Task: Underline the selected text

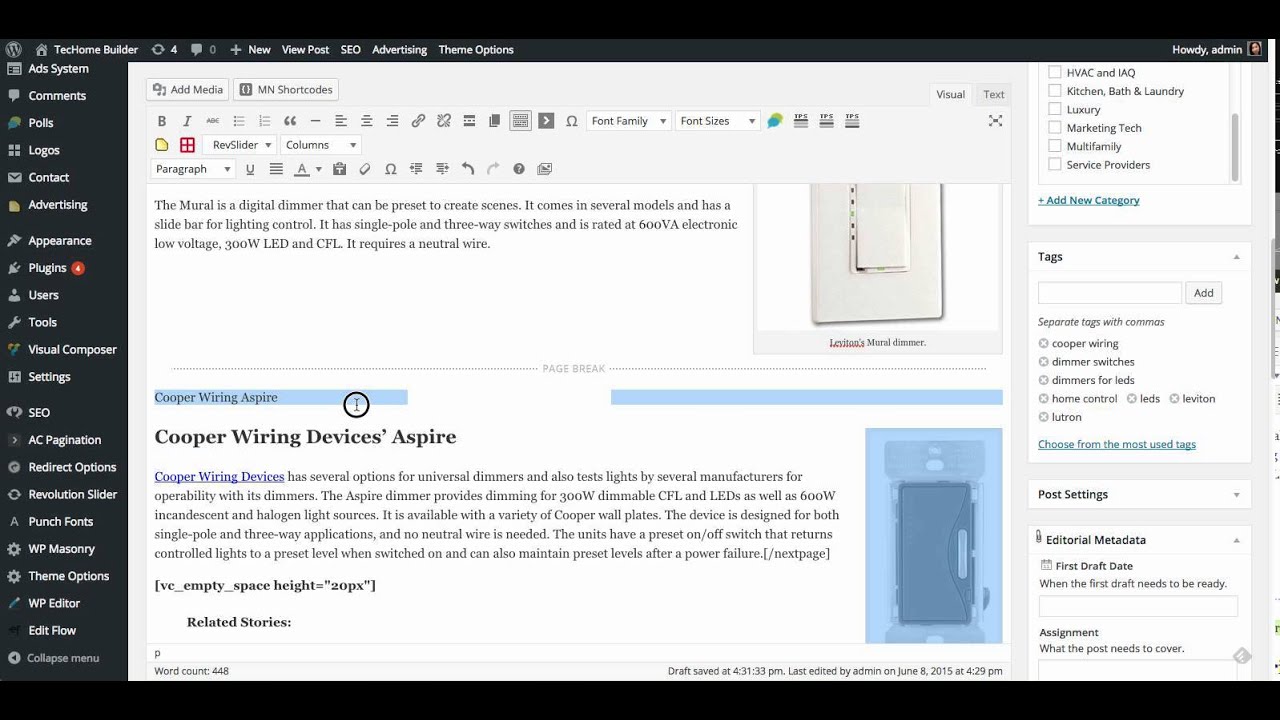Action: tap(250, 169)
